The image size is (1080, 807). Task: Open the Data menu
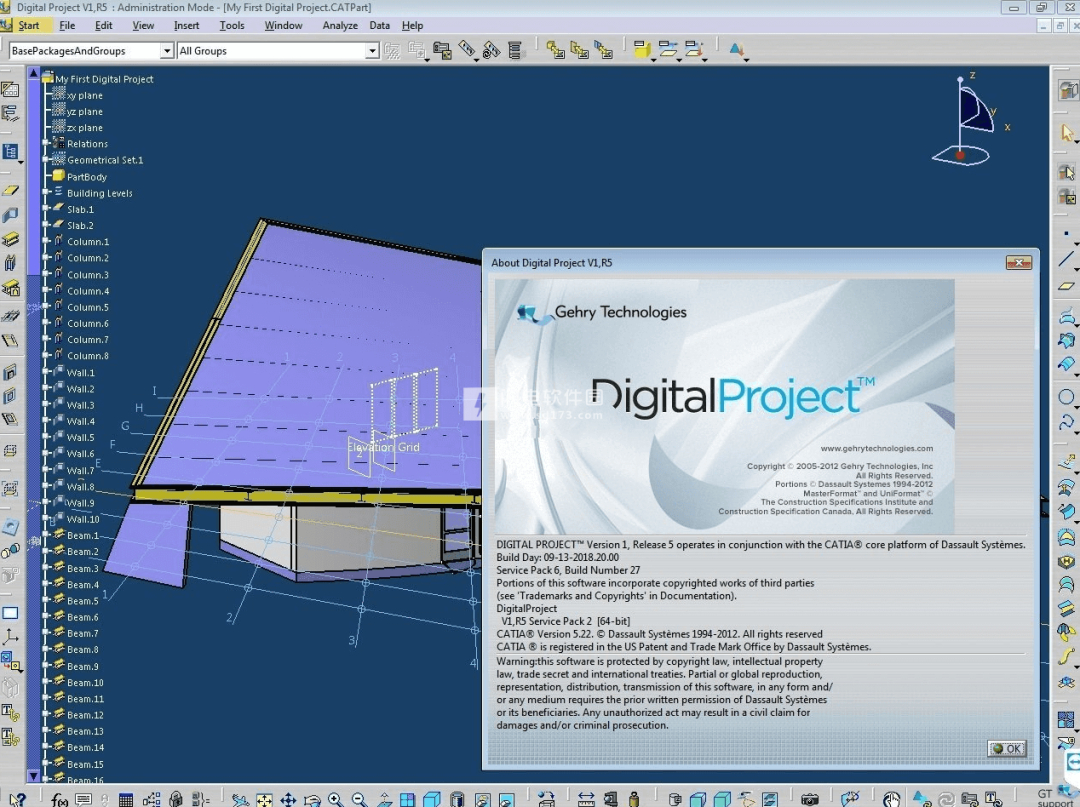[380, 25]
